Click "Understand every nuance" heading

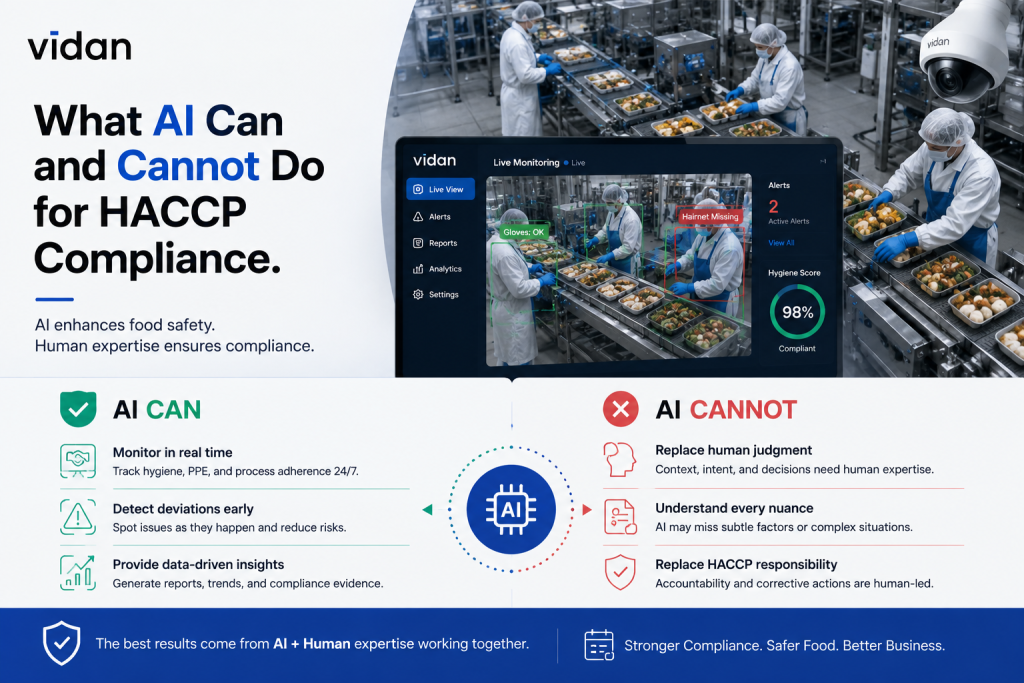click(x=734, y=508)
